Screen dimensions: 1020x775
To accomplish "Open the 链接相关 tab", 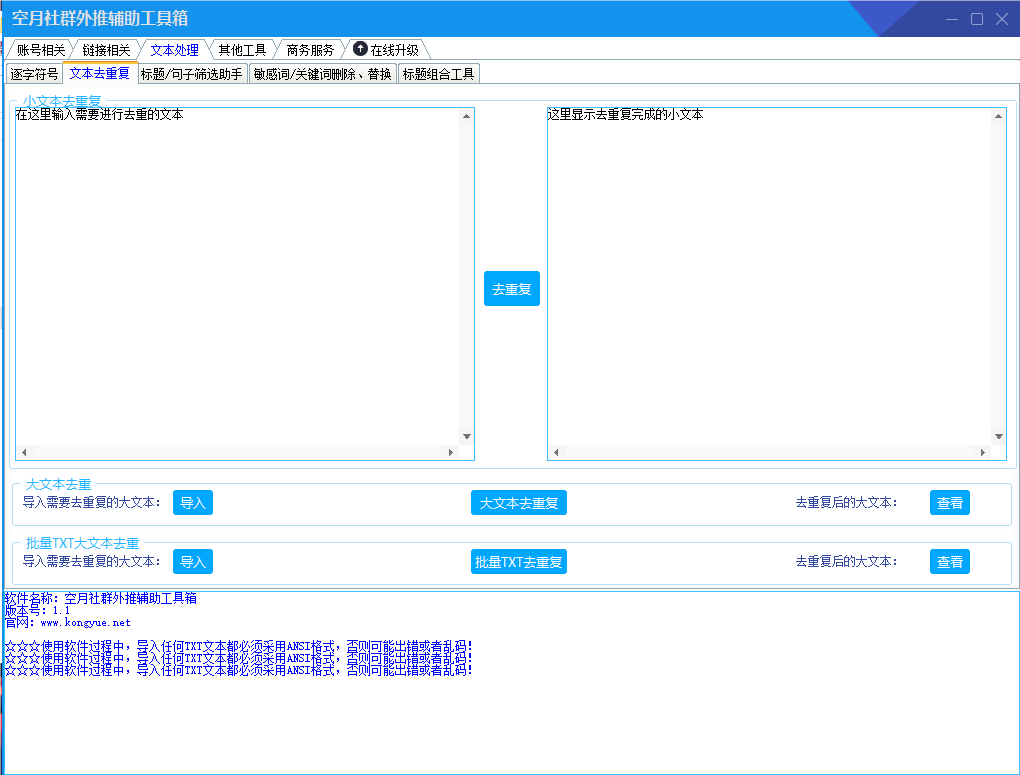I will point(107,50).
